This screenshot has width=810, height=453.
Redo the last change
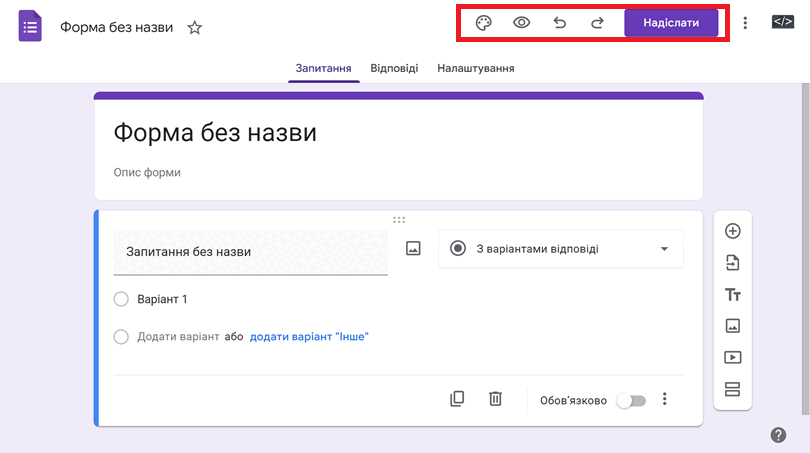(x=597, y=23)
